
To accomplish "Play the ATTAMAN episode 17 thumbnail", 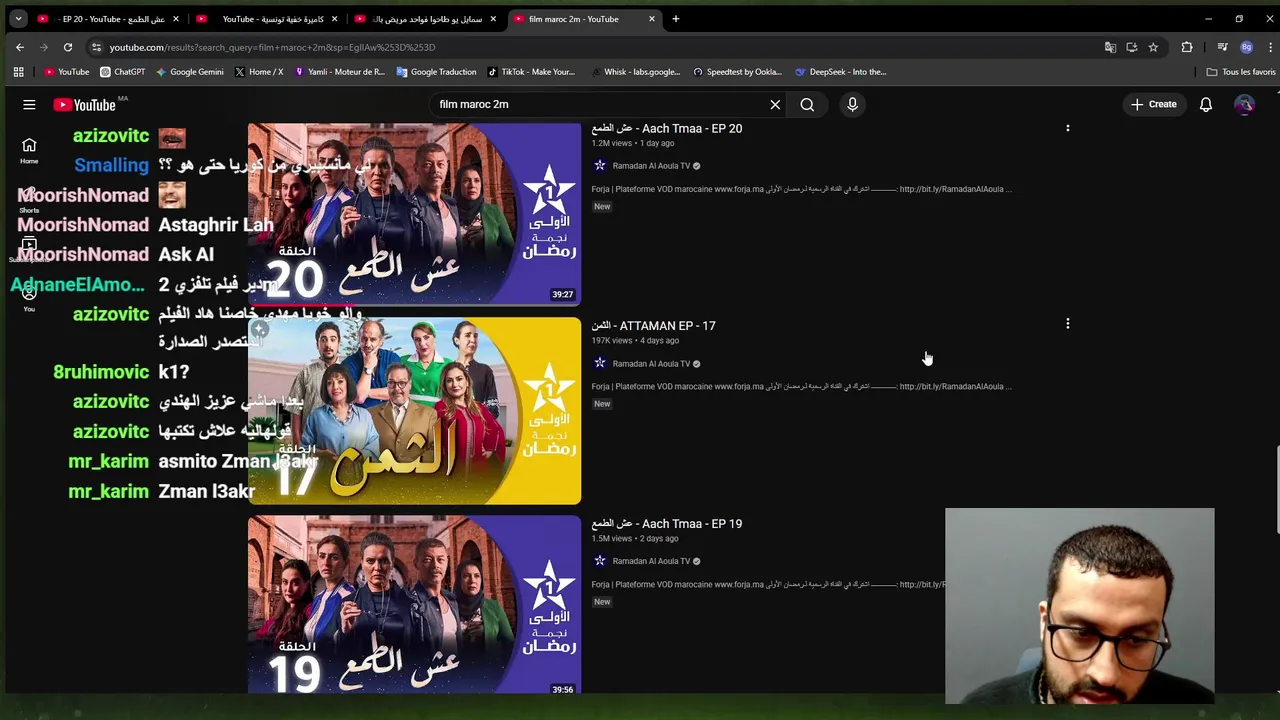I will tap(414, 410).
